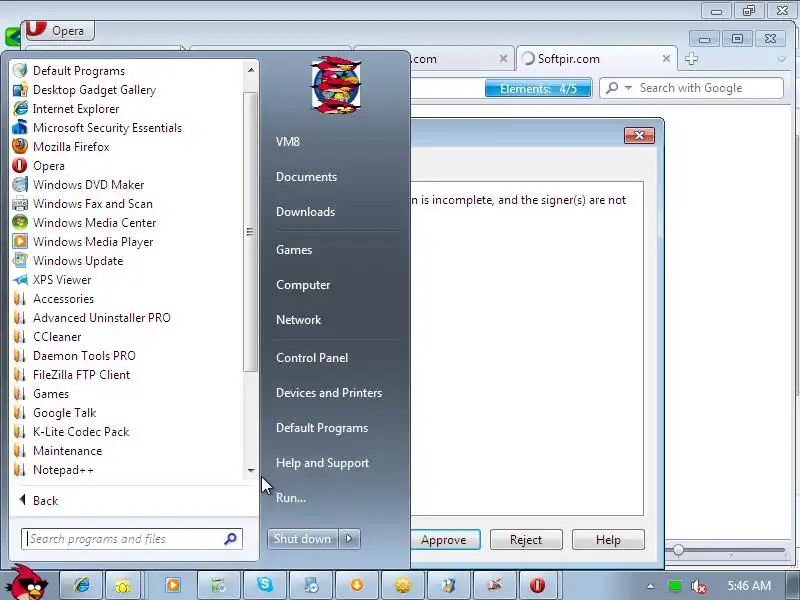Open Default Programs from the programs list
Image resolution: width=800 pixels, height=600 pixels.
click(79, 70)
